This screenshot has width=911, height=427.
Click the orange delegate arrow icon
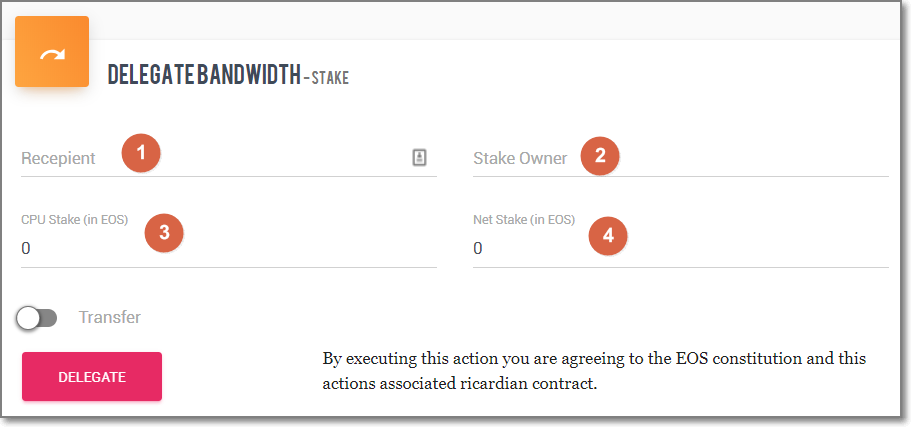click(x=51, y=52)
